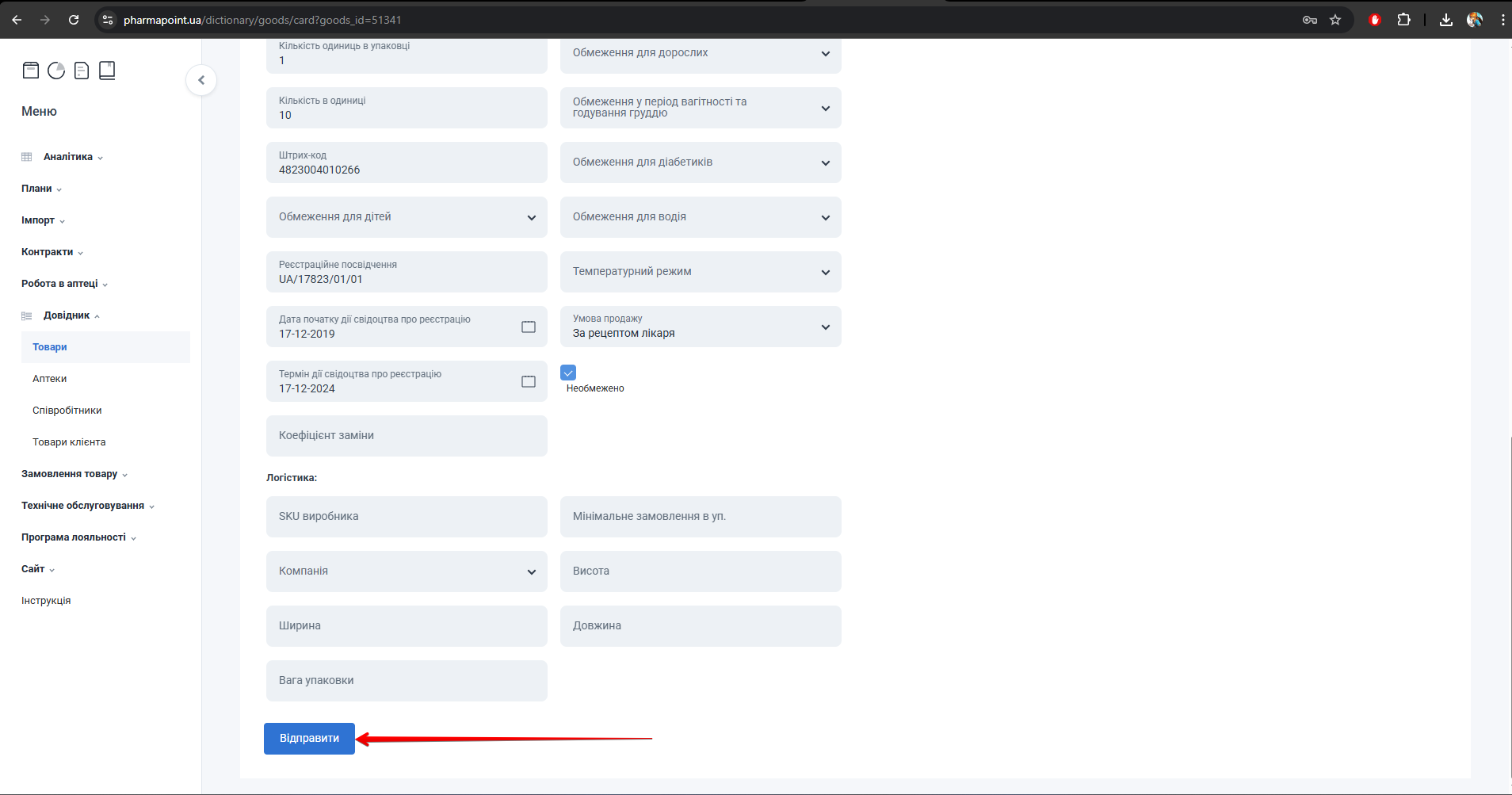Expand the Обмеження для дітей dropdown

coord(407,217)
